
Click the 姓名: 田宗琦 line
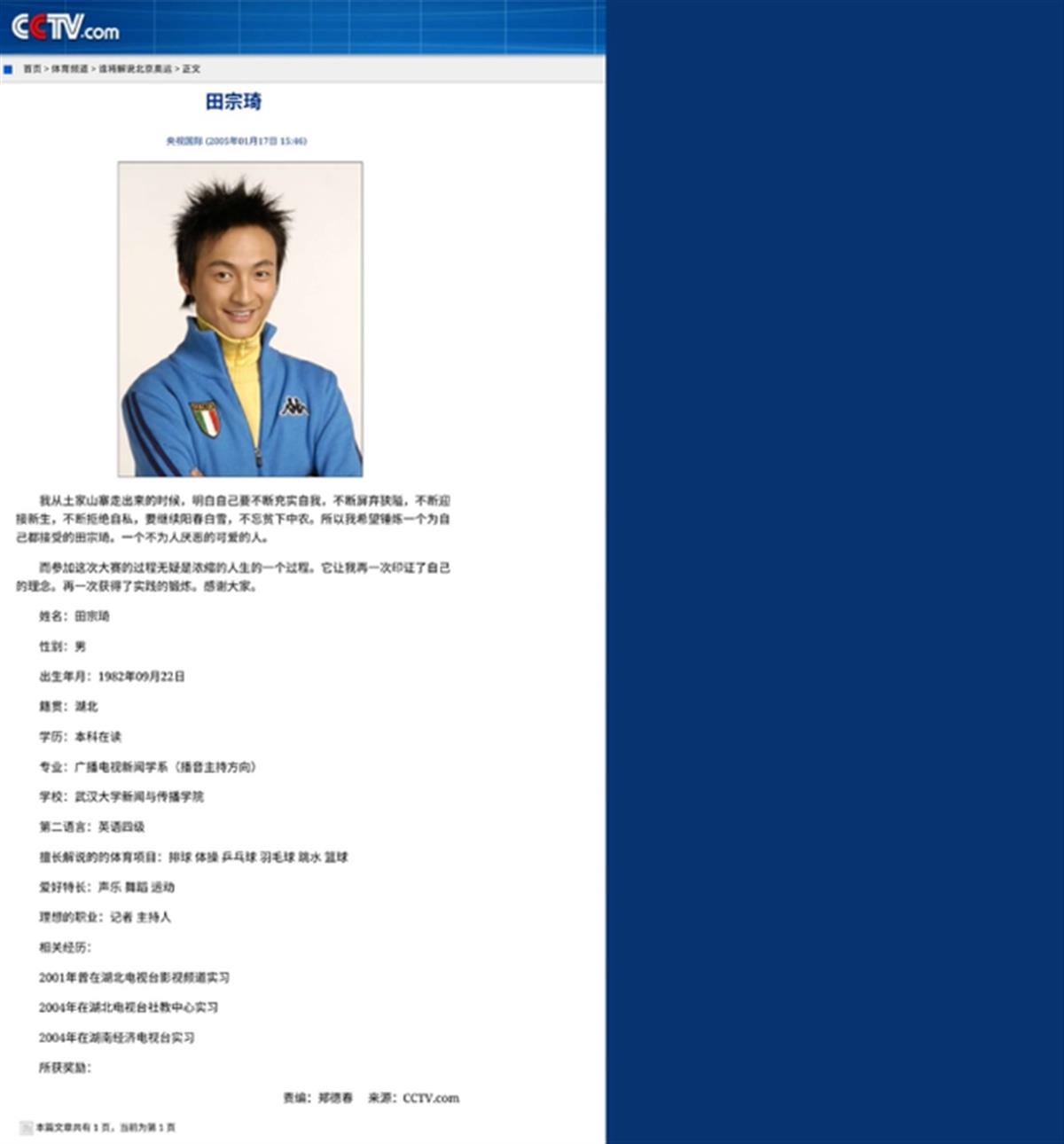[74, 616]
